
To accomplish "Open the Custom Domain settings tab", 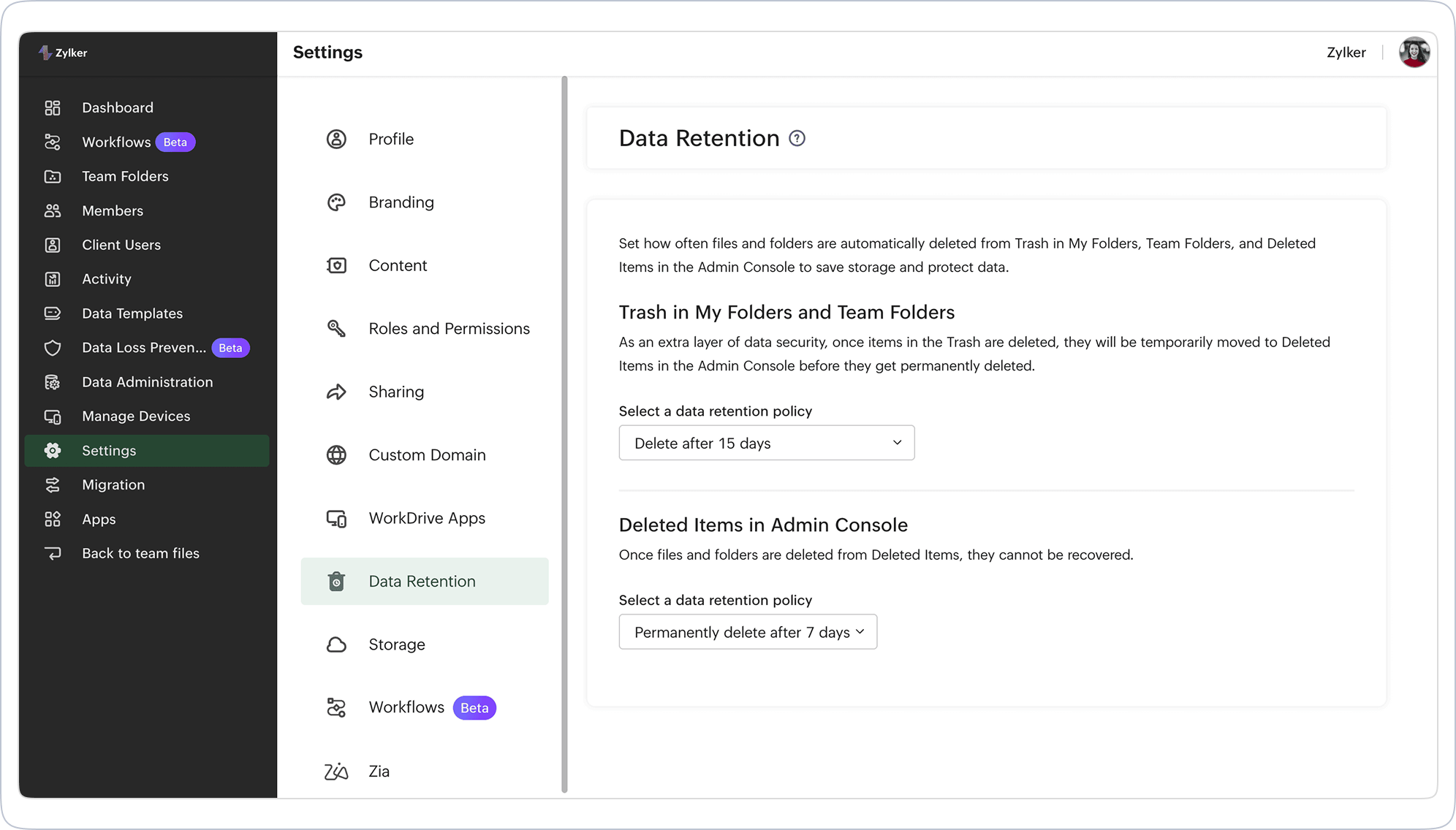I will click(427, 454).
